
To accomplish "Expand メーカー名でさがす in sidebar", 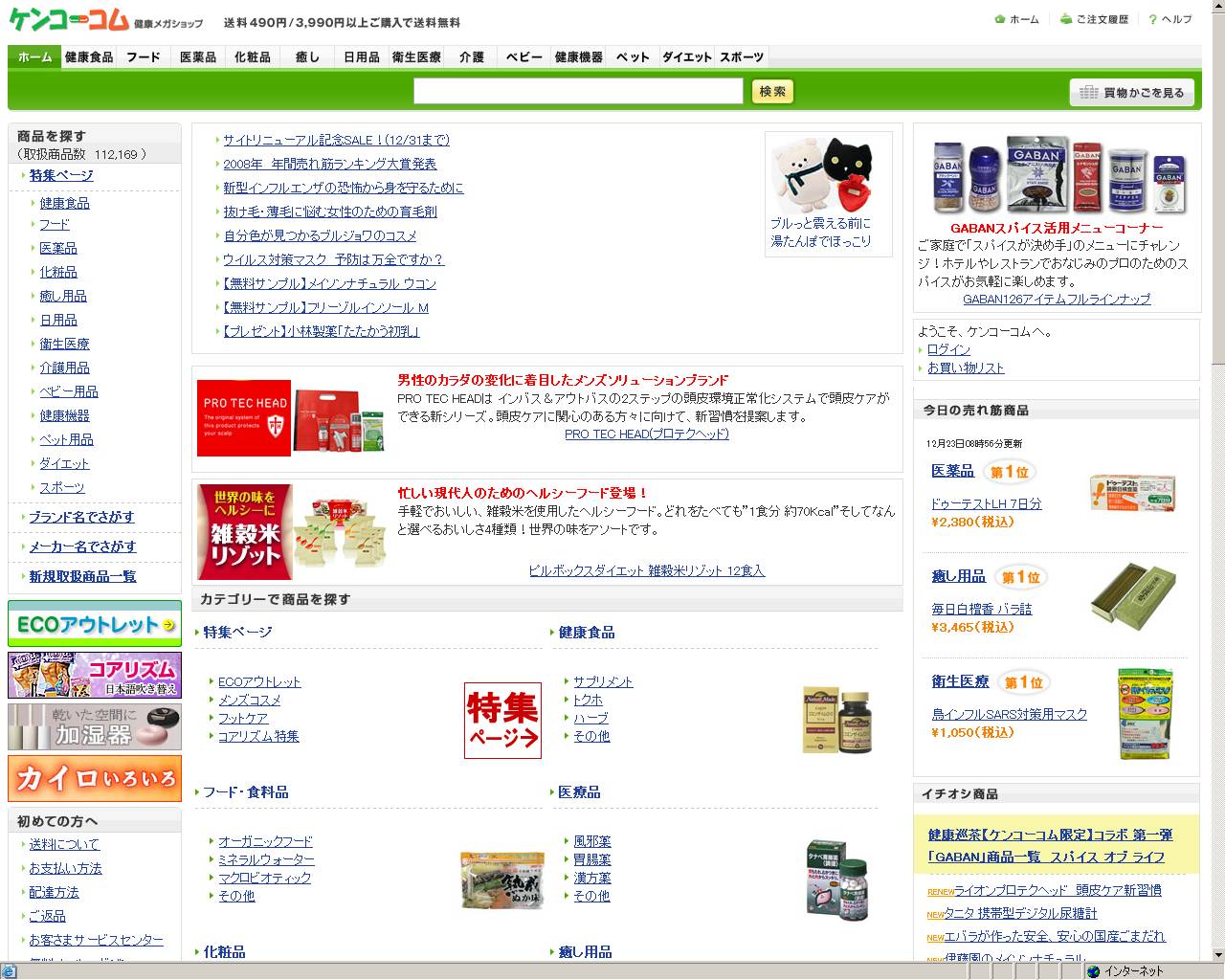I will (82, 546).
